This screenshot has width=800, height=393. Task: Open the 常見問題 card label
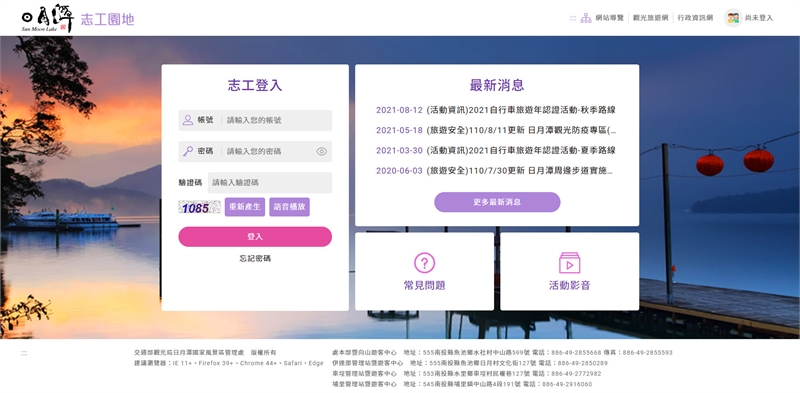pyautogui.click(x=424, y=285)
